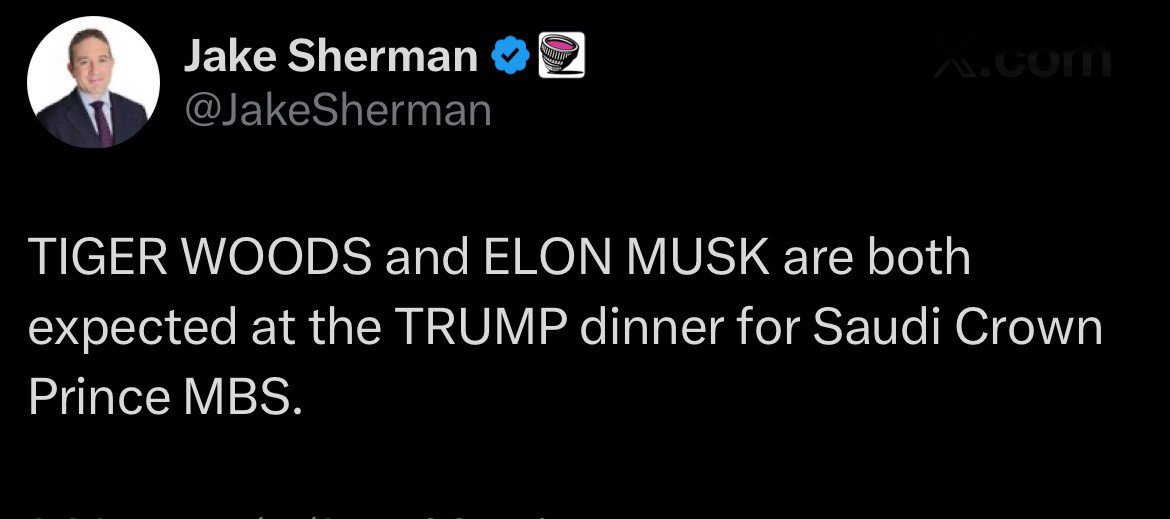Click the word and between the names
The image size is (1170, 519).
(426, 258)
